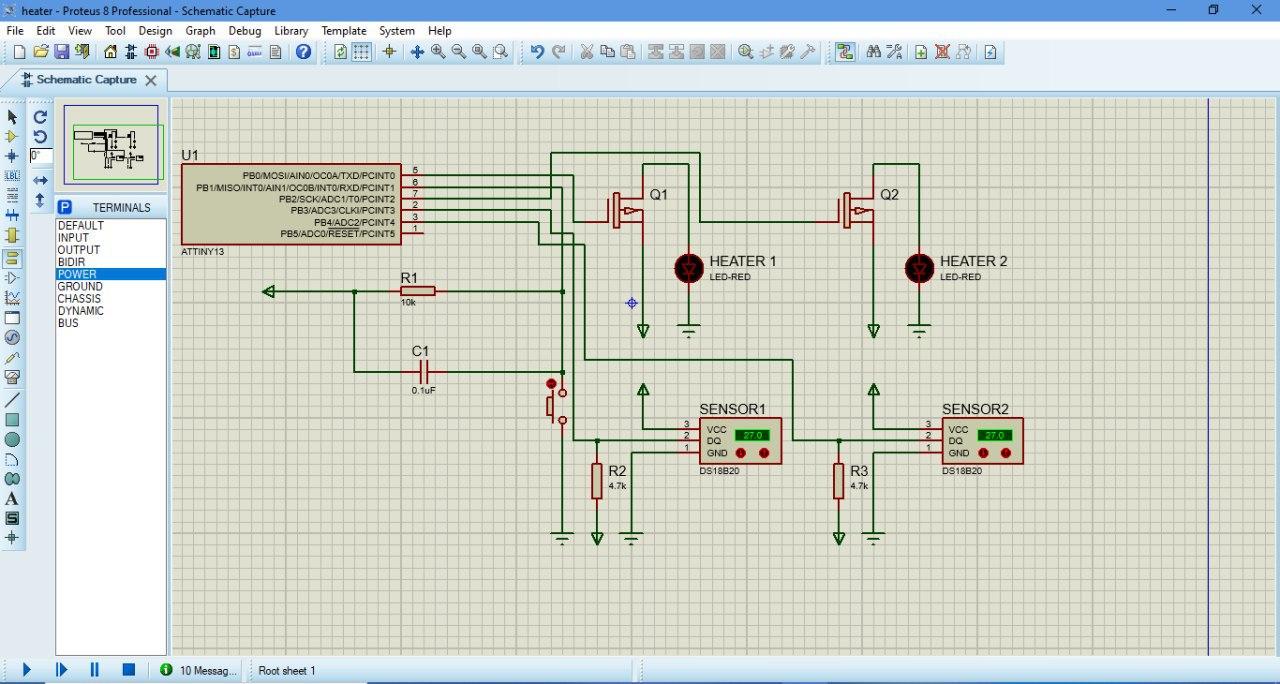Select BIDIR in the terminals list

[110, 262]
